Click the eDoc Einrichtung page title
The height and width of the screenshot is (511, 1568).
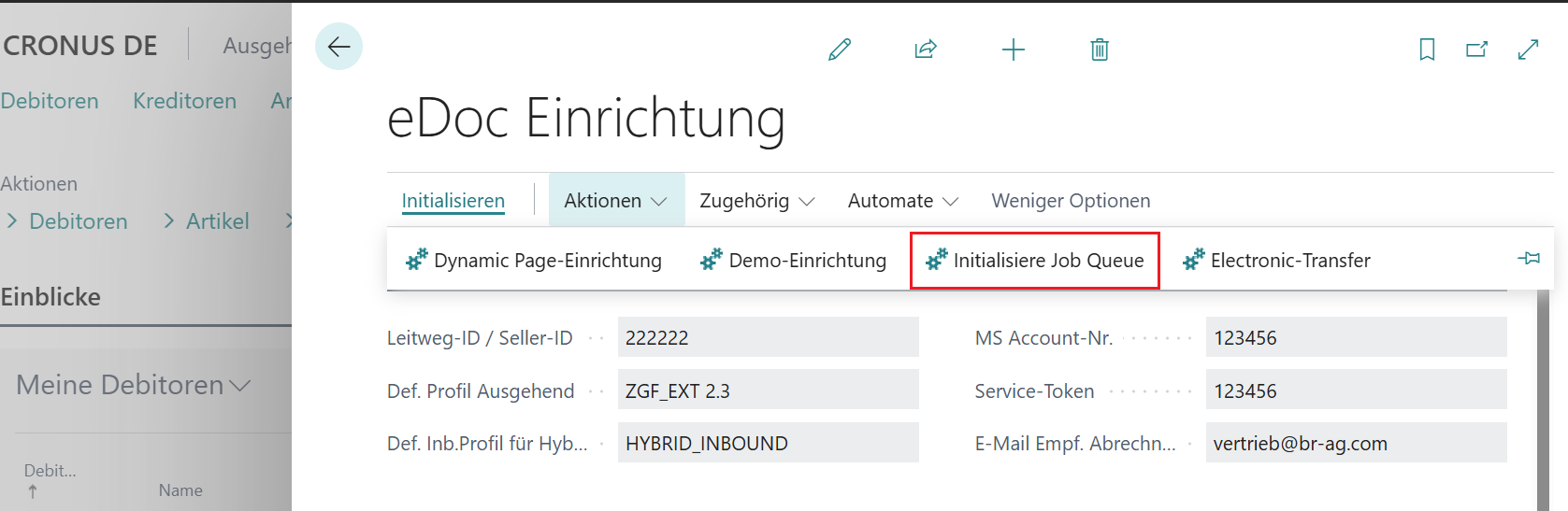[x=586, y=119]
